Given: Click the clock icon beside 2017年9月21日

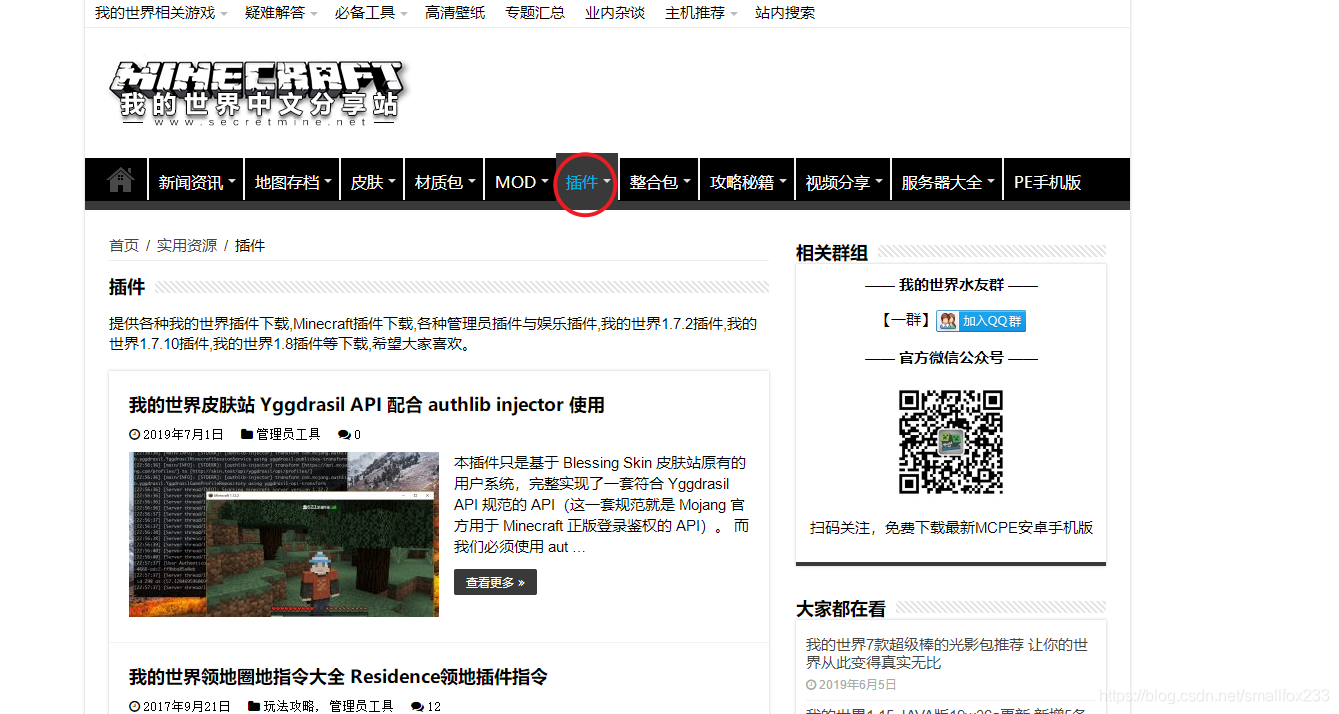Looking at the screenshot, I should tap(134, 707).
